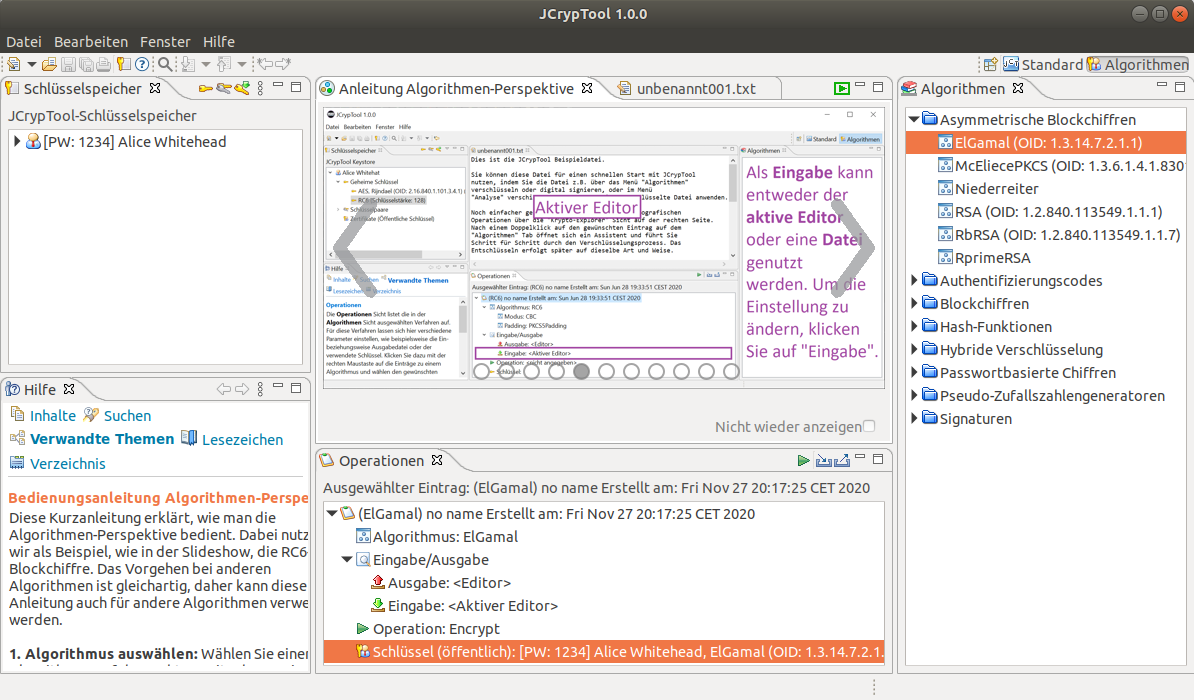Image resolution: width=1194 pixels, height=700 pixels.
Task: Select the Schlüssel (öffentlich) row
Action: pyautogui.click(x=604, y=652)
